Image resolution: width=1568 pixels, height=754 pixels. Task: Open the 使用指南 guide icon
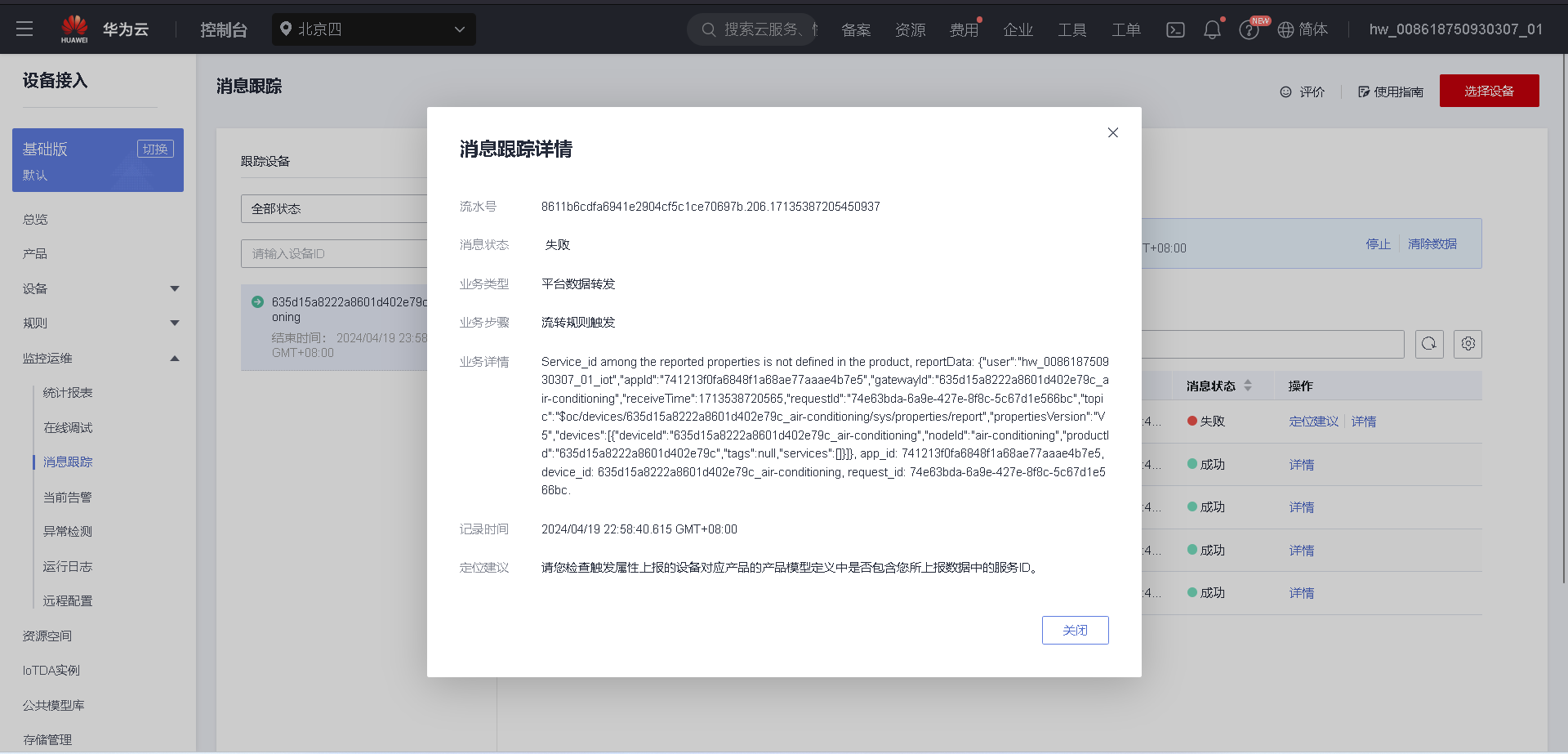pos(1389,91)
